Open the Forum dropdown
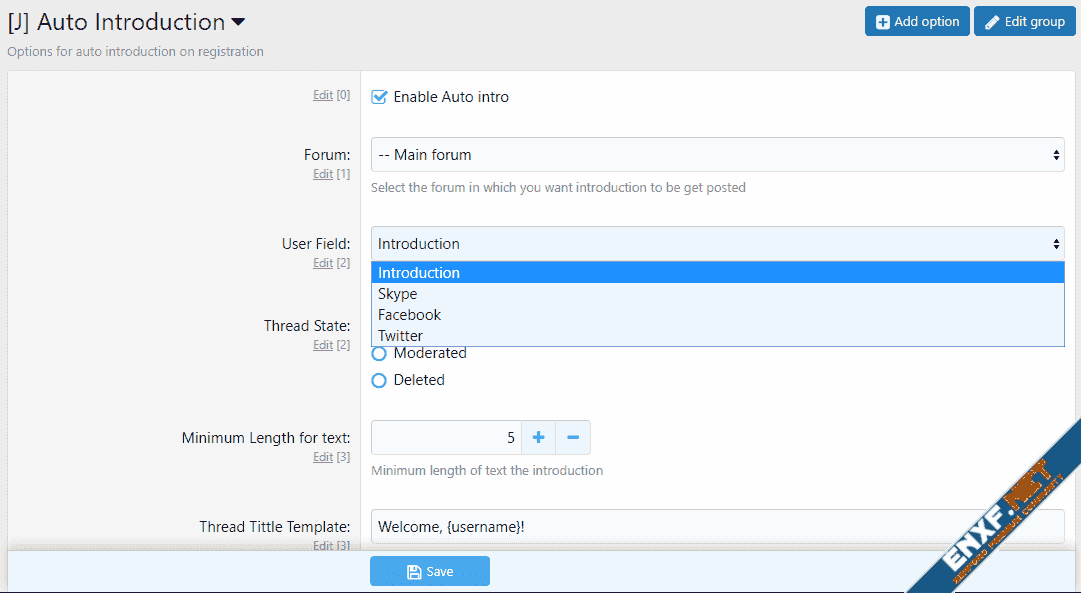Image resolution: width=1081 pixels, height=593 pixels. tap(717, 155)
